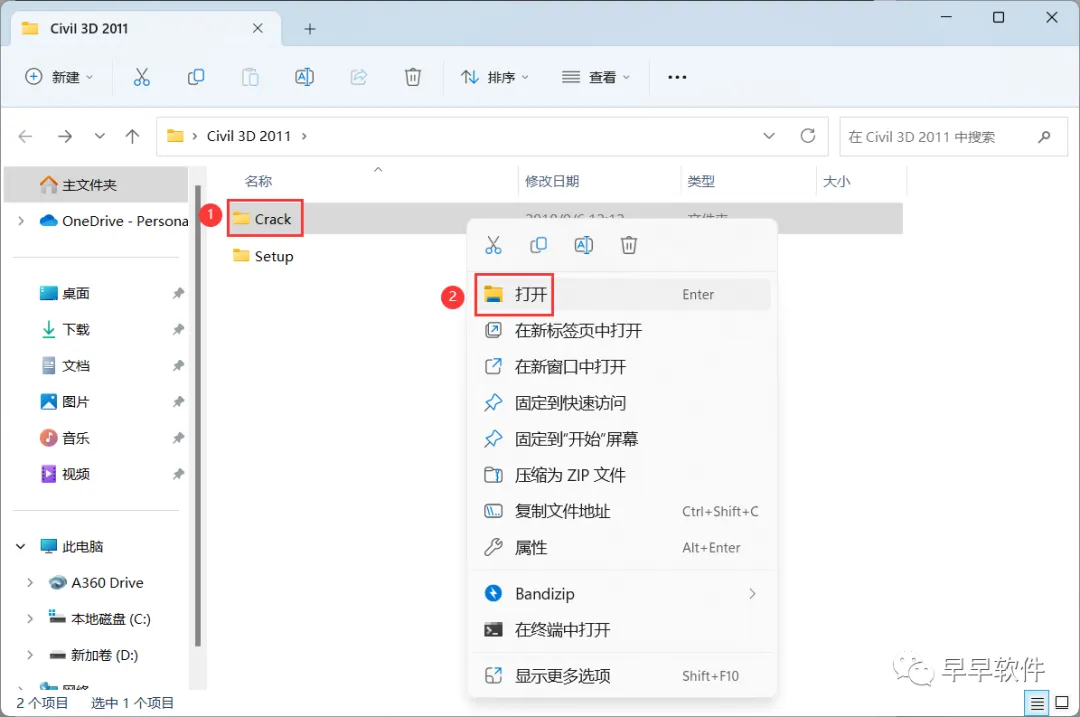
Task: Click the Delete trash icon in the top toolbar
Action: click(413, 77)
